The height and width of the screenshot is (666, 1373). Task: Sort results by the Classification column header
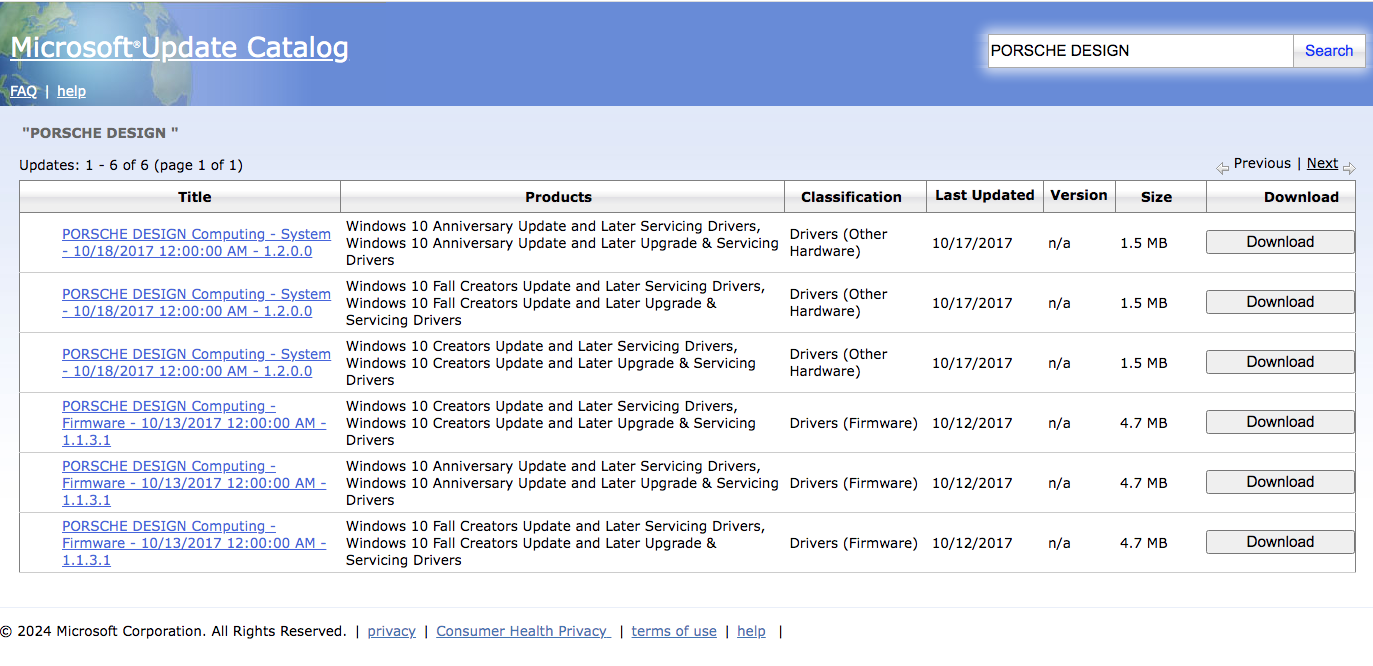pos(851,197)
